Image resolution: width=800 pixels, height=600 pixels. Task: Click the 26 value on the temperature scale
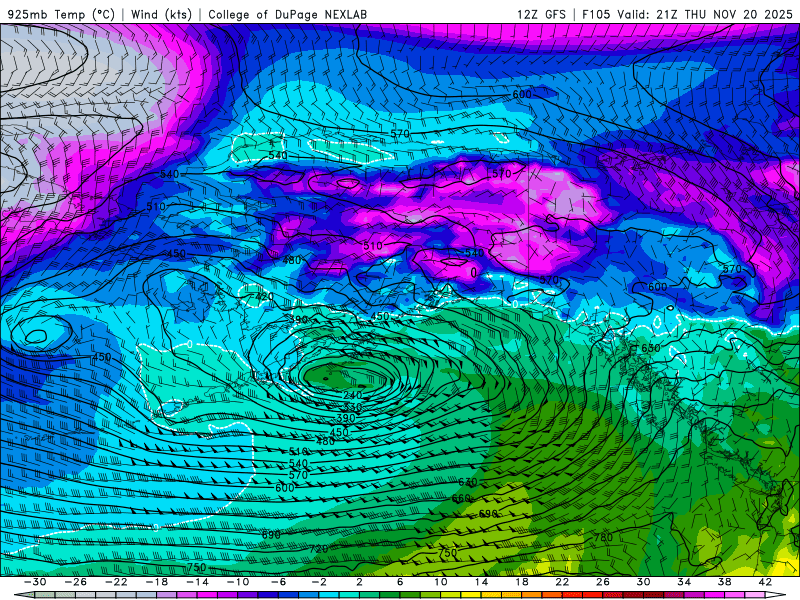click(x=603, y=582)
